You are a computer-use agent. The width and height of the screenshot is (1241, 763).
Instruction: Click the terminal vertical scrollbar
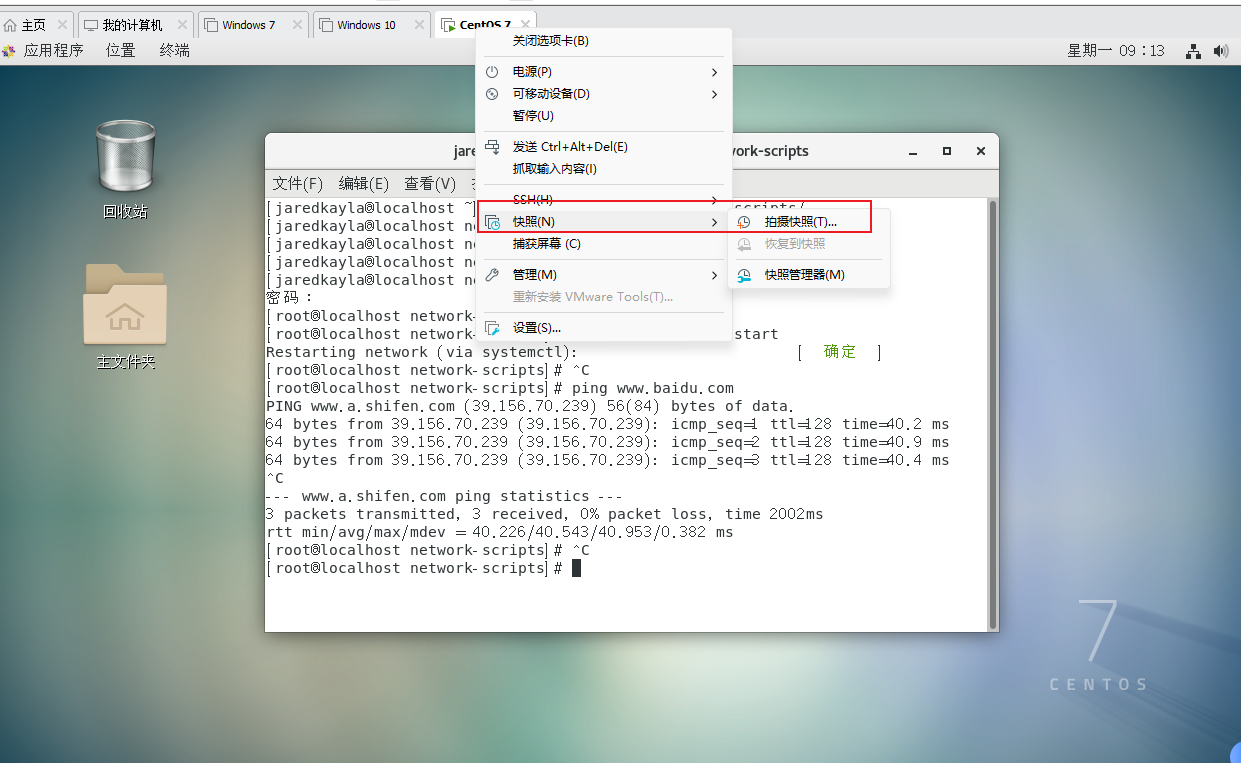click(992, 414)
